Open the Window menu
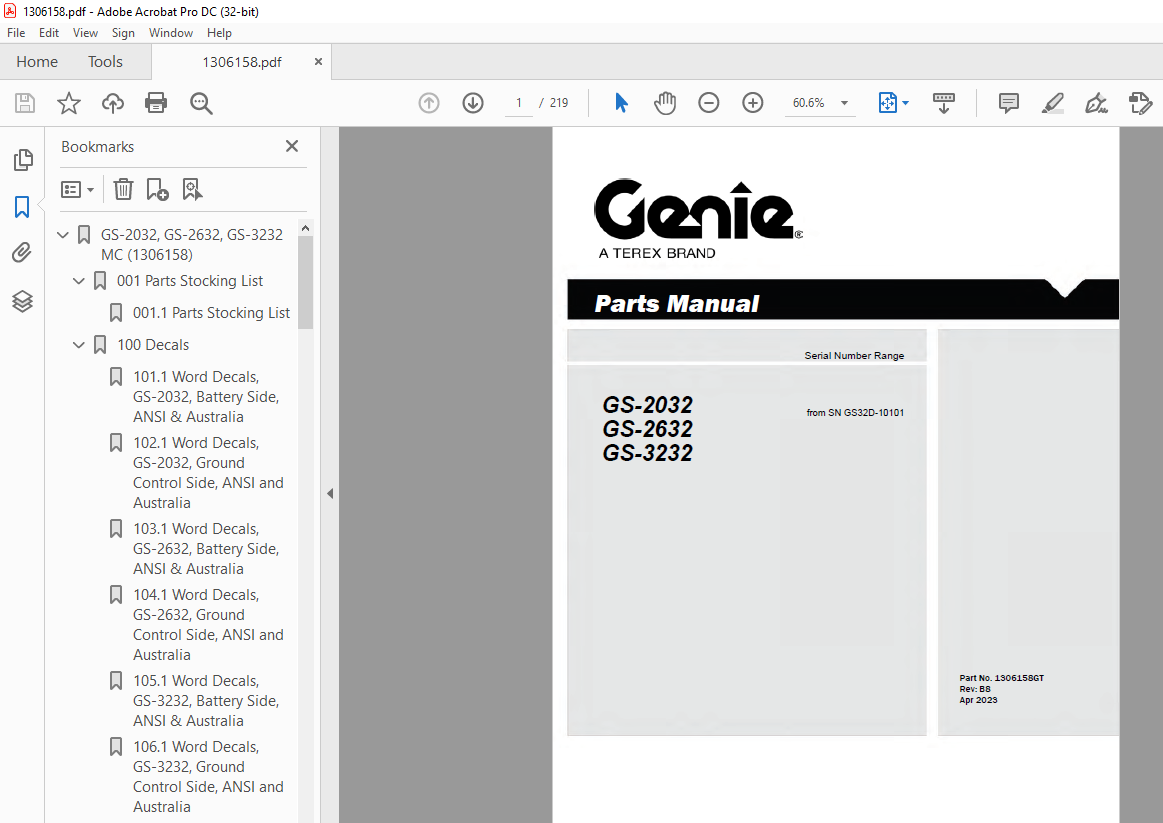This screenshot has width=1163, height=823. 171,33
